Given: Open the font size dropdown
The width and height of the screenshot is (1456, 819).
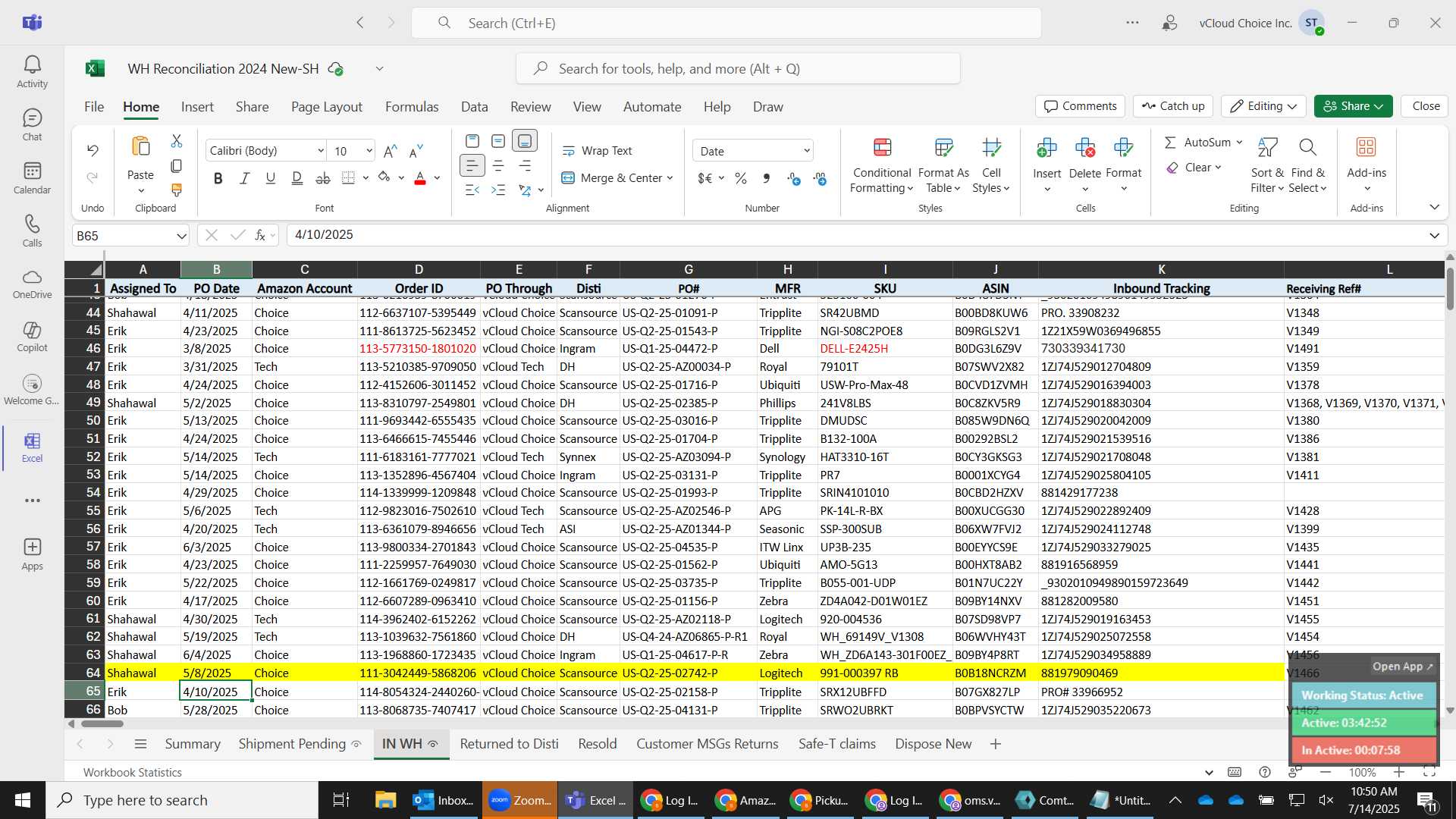Looking at the screenshot, I should click(369, 151).
